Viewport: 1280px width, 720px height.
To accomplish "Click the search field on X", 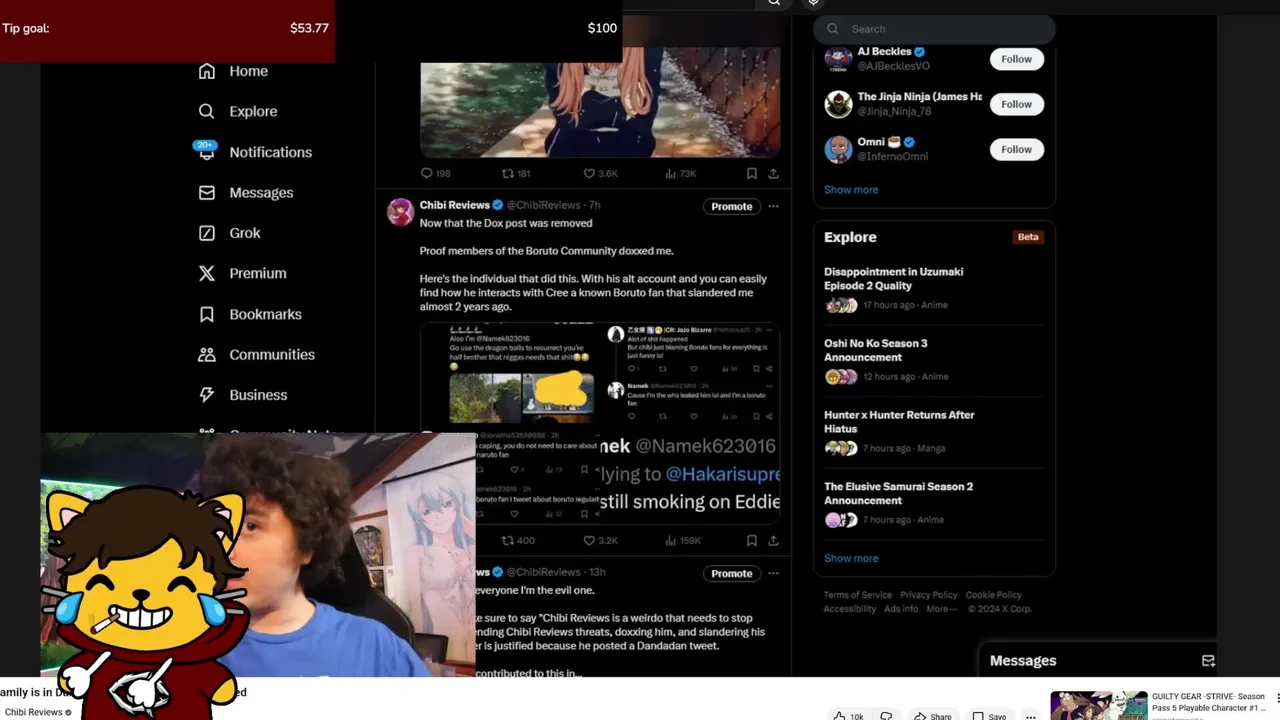I will coord(934,29).
